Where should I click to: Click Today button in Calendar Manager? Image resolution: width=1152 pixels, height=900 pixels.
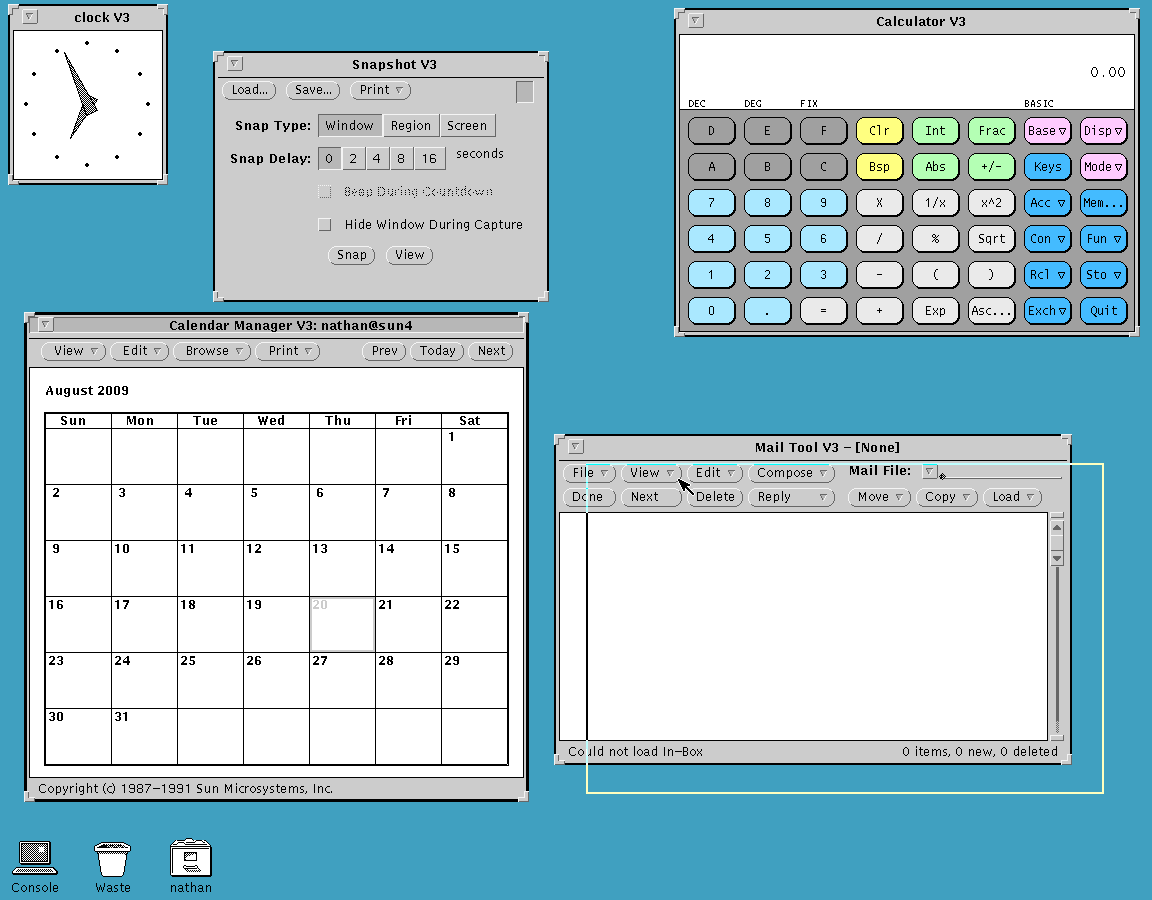point(437,351)
